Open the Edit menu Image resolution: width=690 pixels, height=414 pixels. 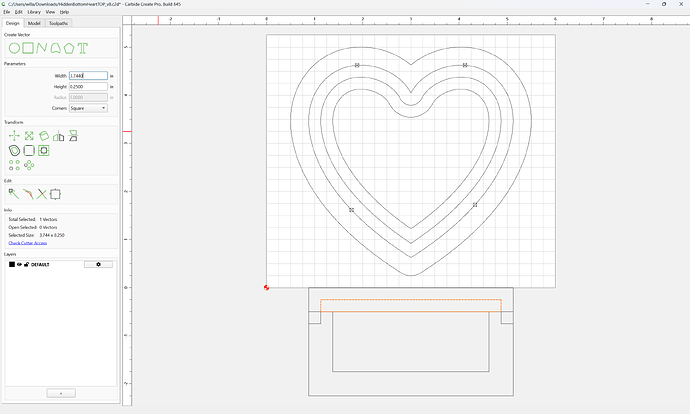pos(18,12)
